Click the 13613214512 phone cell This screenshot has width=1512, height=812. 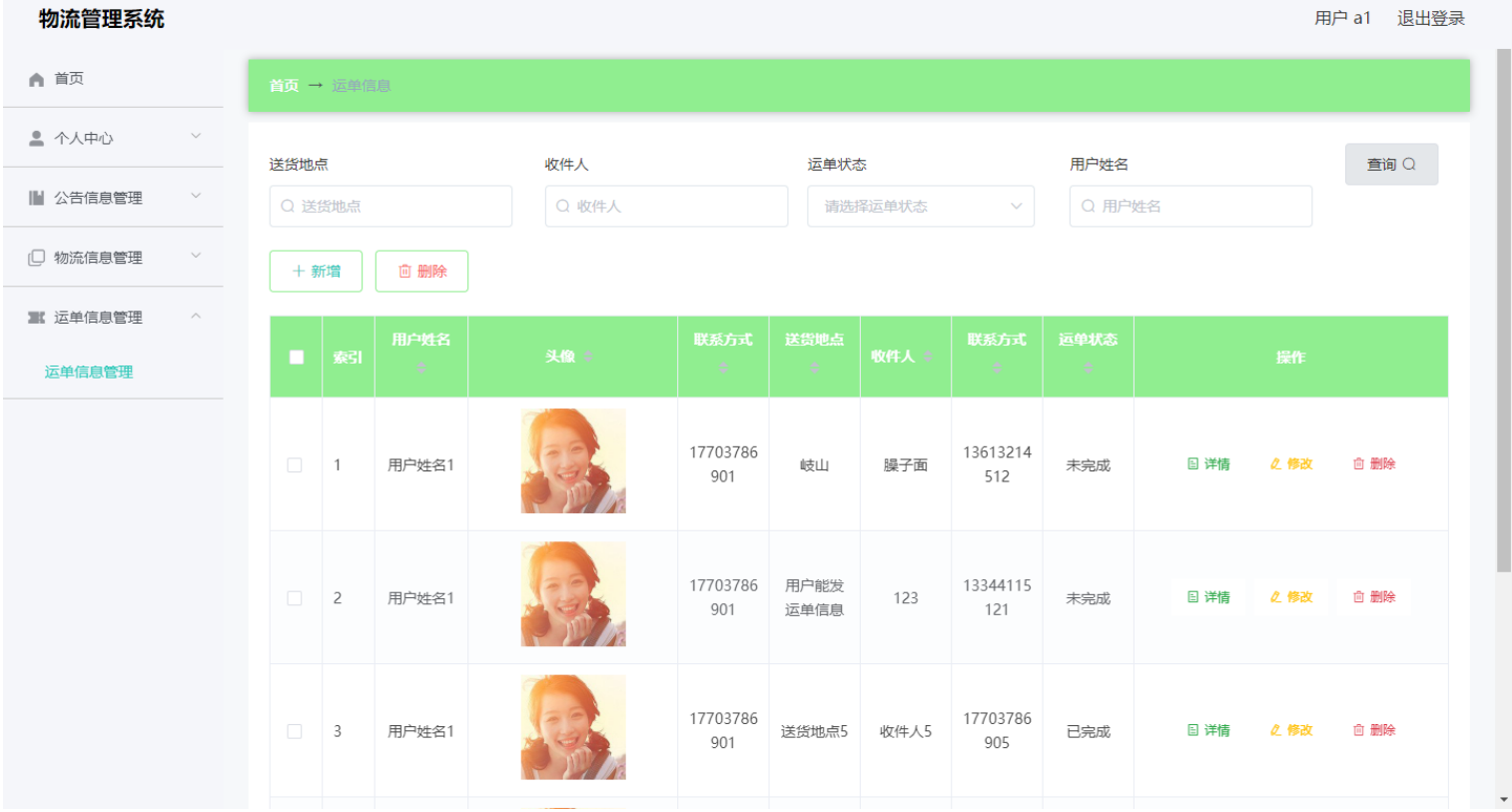click(997, 464)
